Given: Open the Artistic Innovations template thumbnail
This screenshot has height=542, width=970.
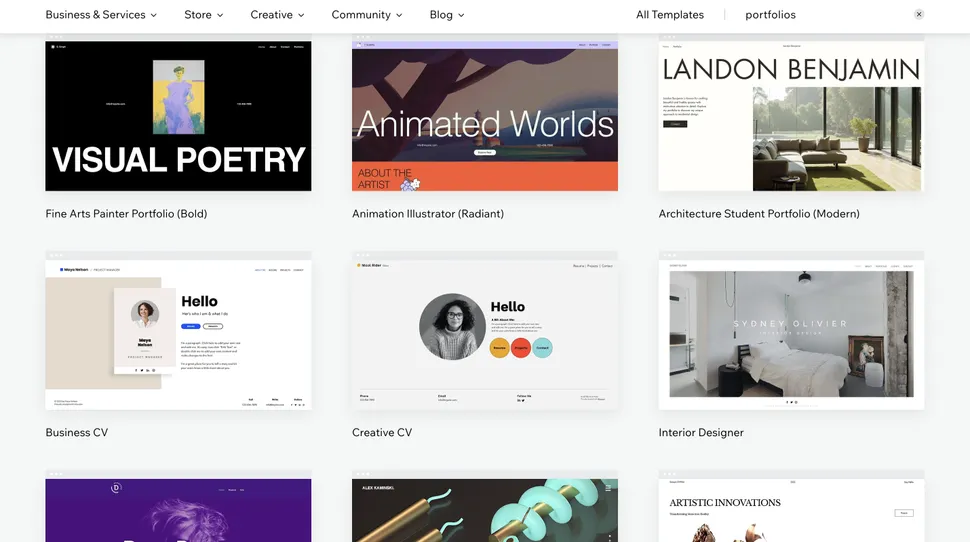Looking at the screenshot, I should click(x=791, y=510).
